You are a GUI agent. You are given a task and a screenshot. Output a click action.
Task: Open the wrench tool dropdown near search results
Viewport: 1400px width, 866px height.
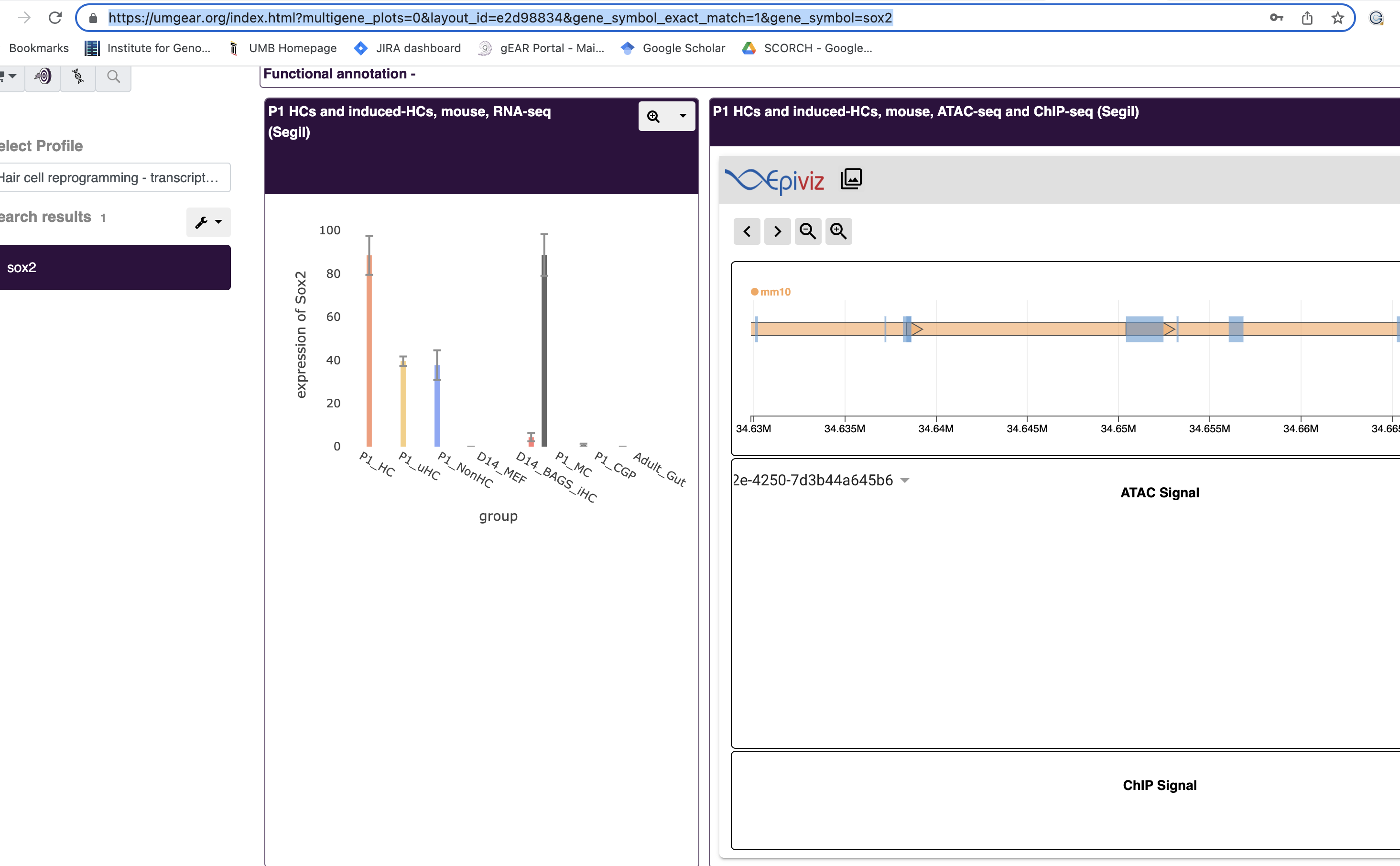point(208,222)
